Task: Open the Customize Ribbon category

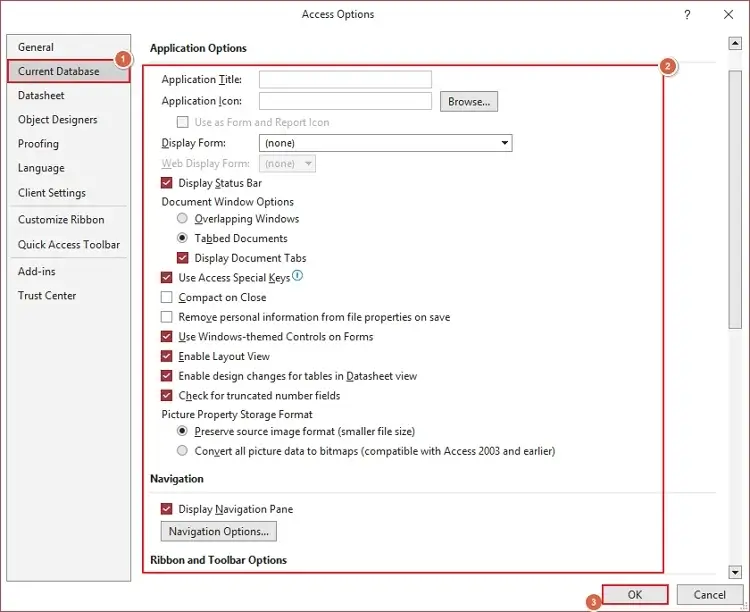Action: [69, 220]
